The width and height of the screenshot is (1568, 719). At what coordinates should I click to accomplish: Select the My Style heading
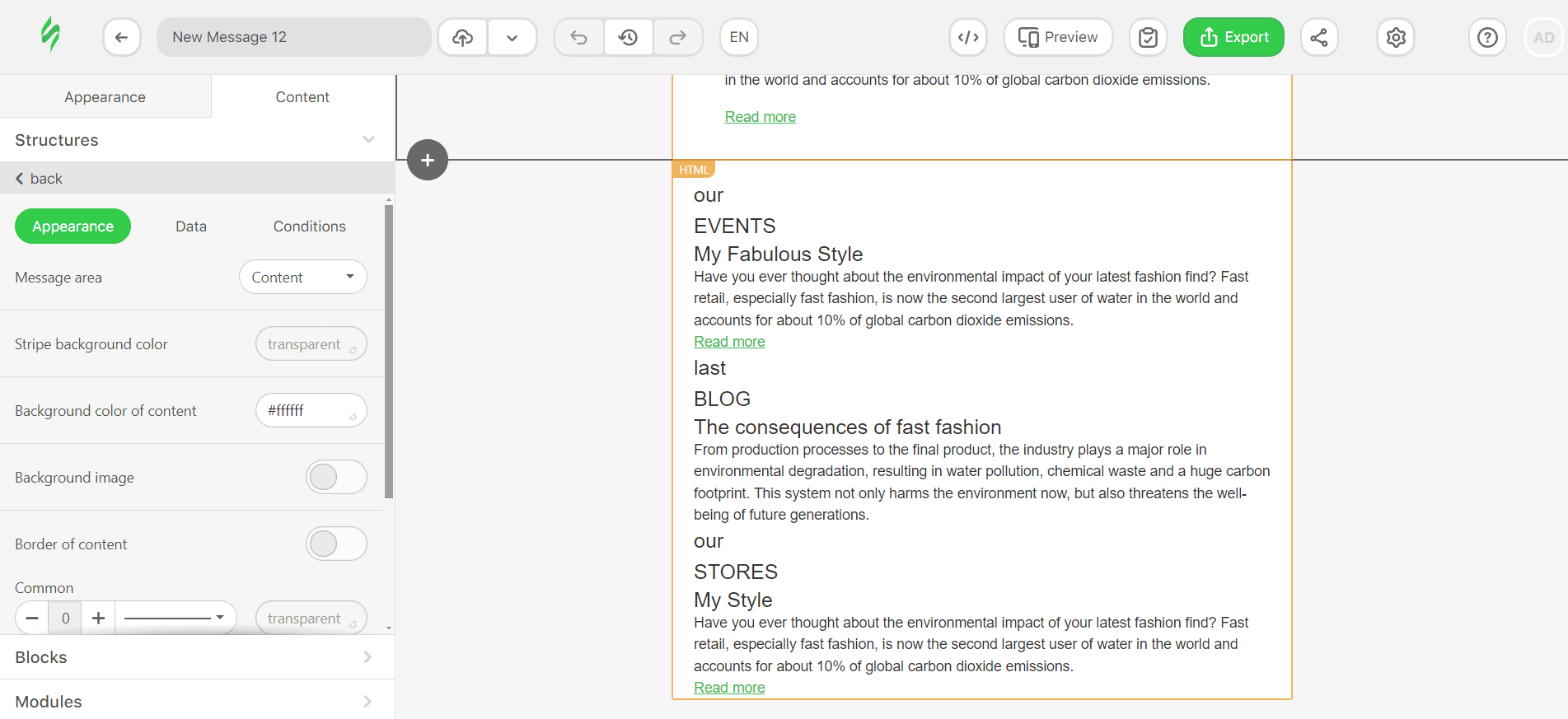click(x=733, y=600)
